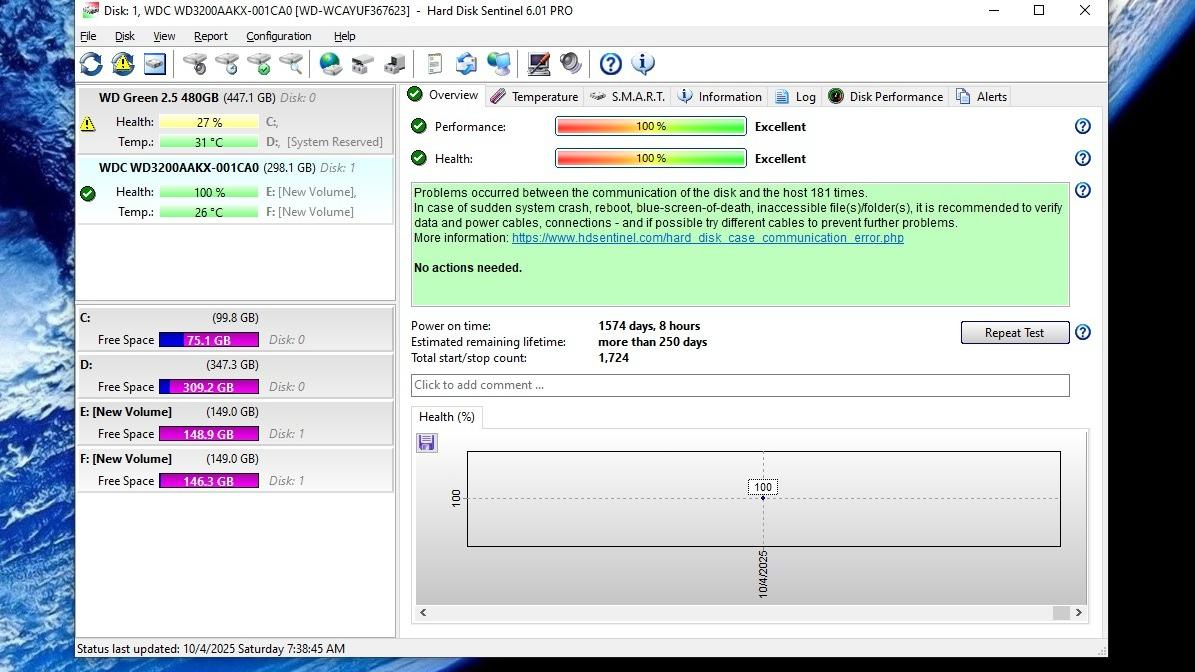
Task: Open help via blue question mark toolbar icon
Action: pyautogui.click(x=610, y=64)
